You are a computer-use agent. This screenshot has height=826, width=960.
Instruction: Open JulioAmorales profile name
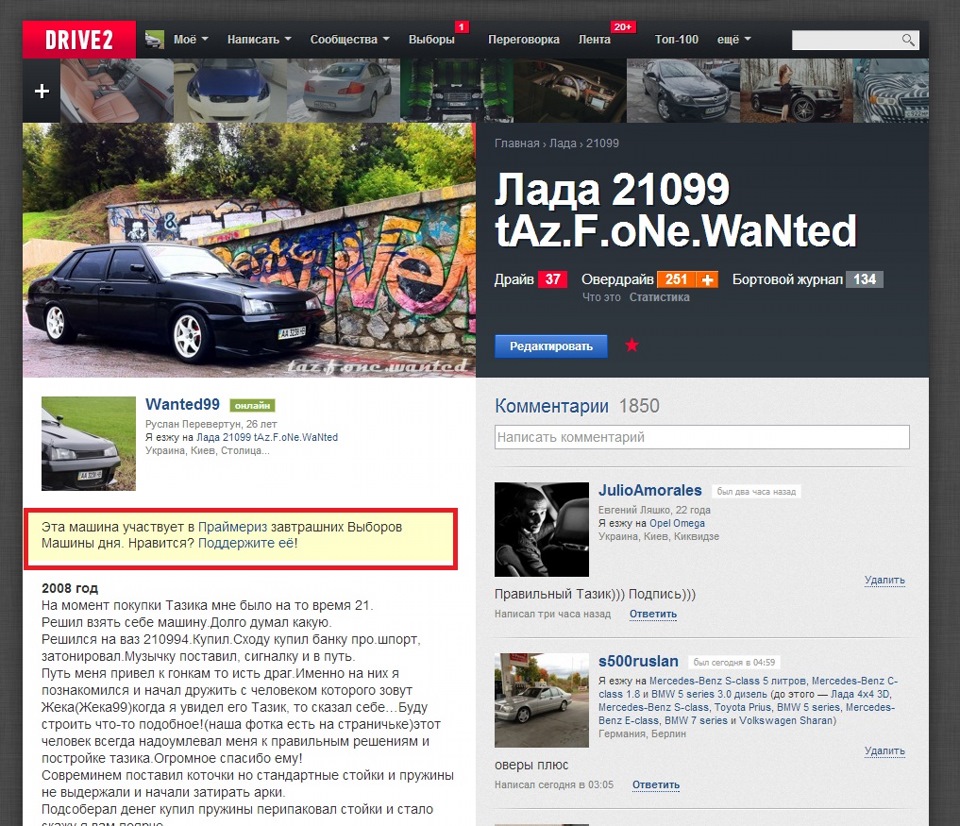pyautogui.click(x=650, y=490)
